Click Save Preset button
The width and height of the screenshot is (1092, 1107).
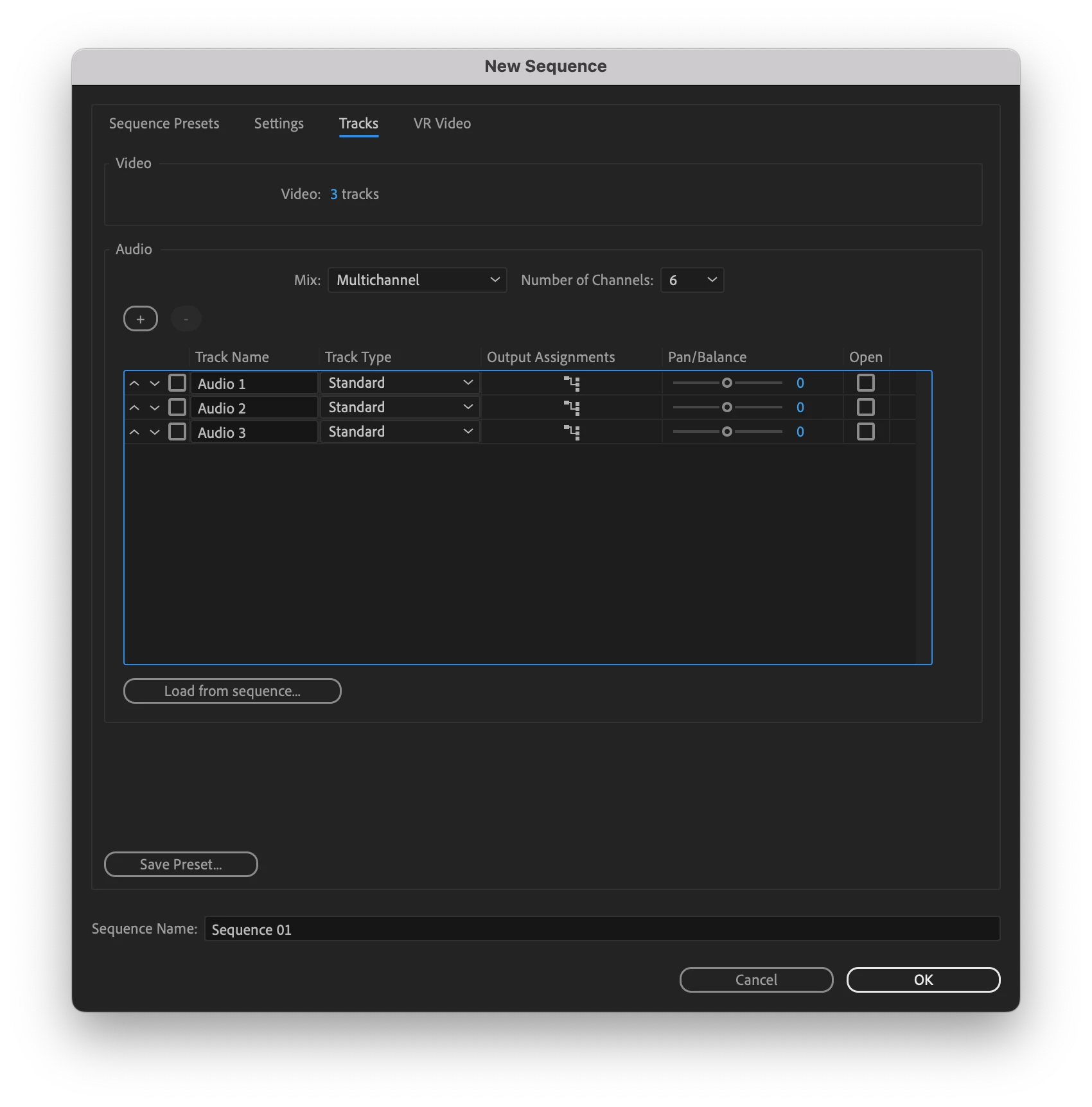click(x=181, y=864)
